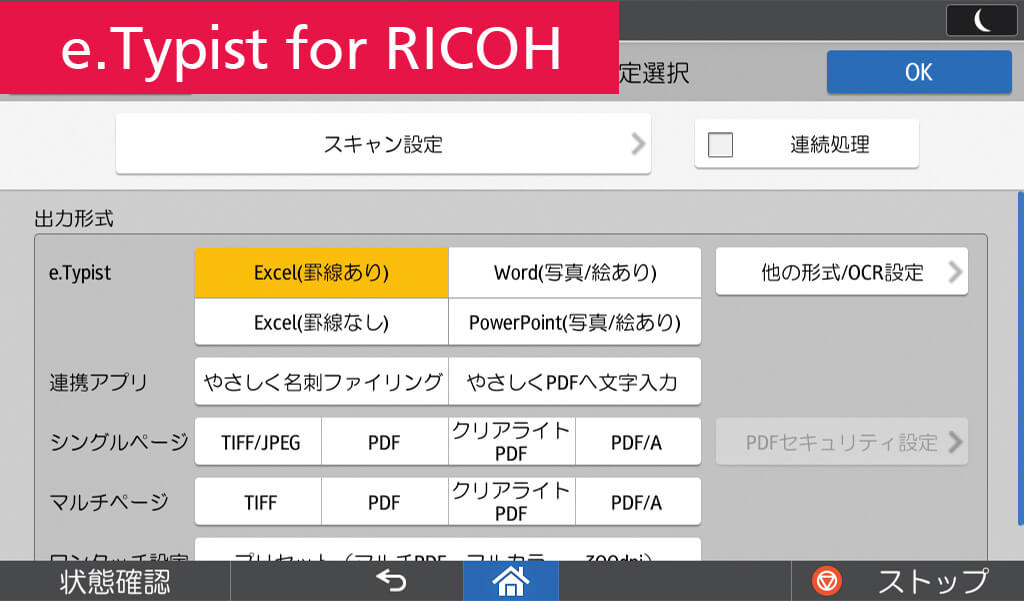Viewport: 1024px width, 601px height.
Task: Tap the Home icon in bottom bar
Action: click(510, 581)
